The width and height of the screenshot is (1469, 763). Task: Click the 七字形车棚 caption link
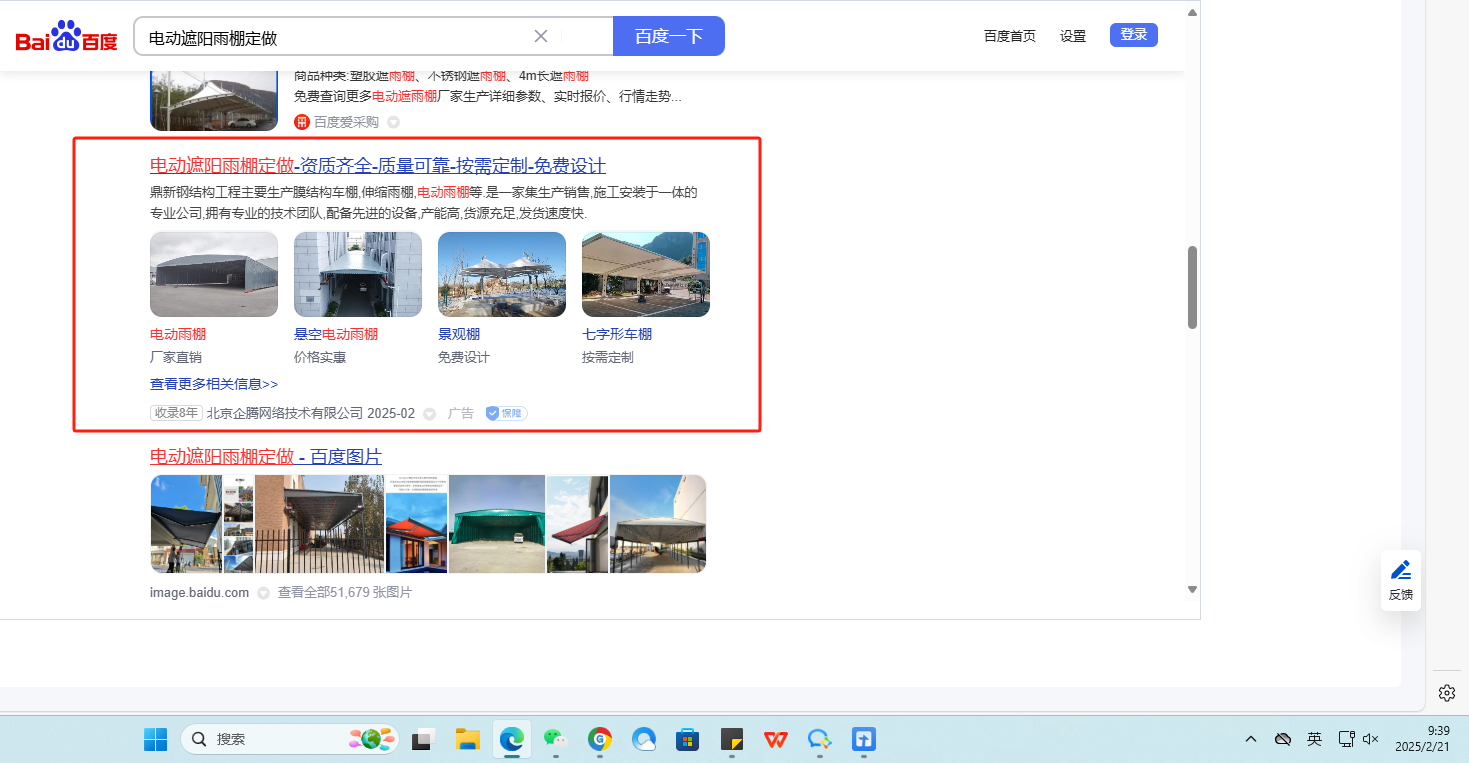pos(617,334)
